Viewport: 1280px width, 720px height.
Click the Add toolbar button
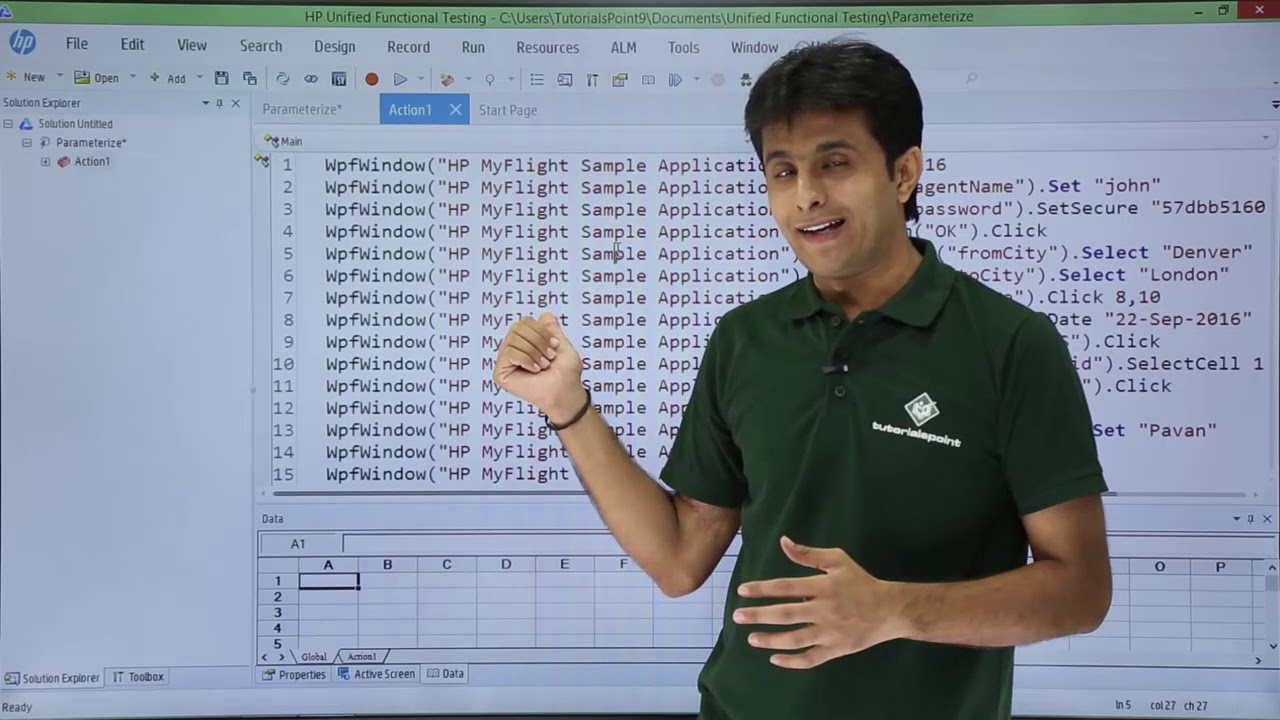point(168,78)
